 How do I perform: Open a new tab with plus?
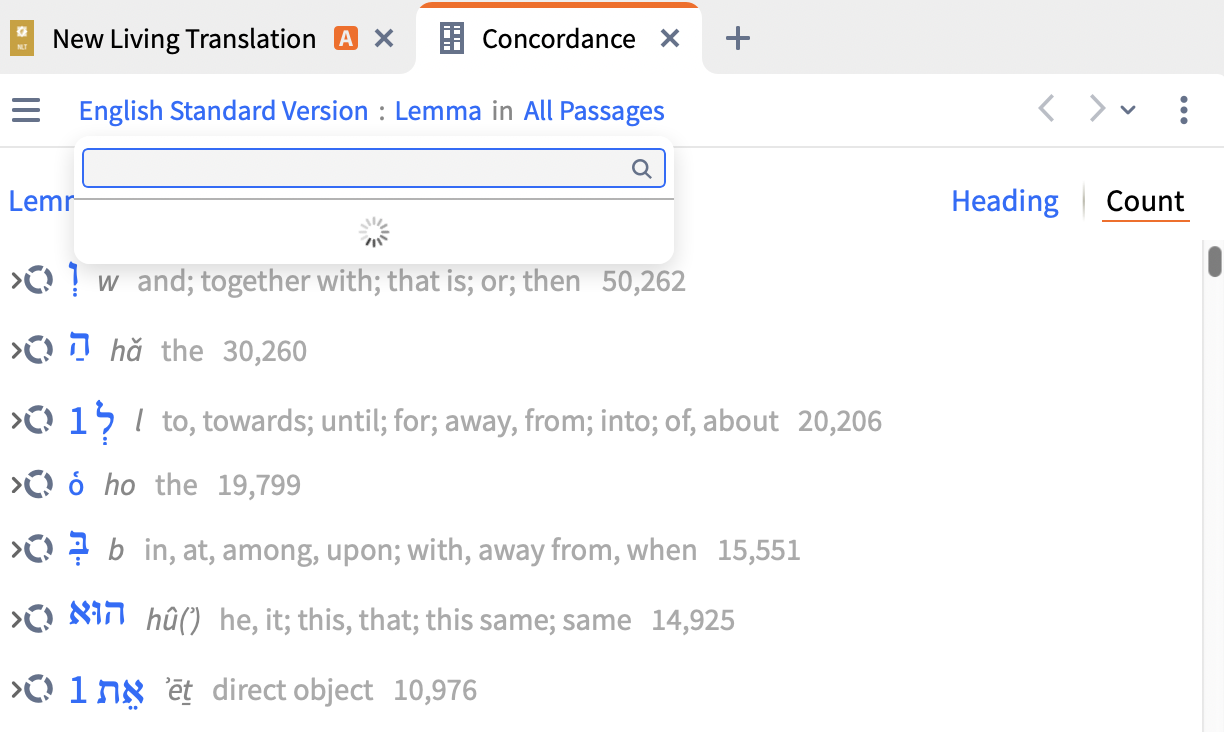[x=737, y=39]
